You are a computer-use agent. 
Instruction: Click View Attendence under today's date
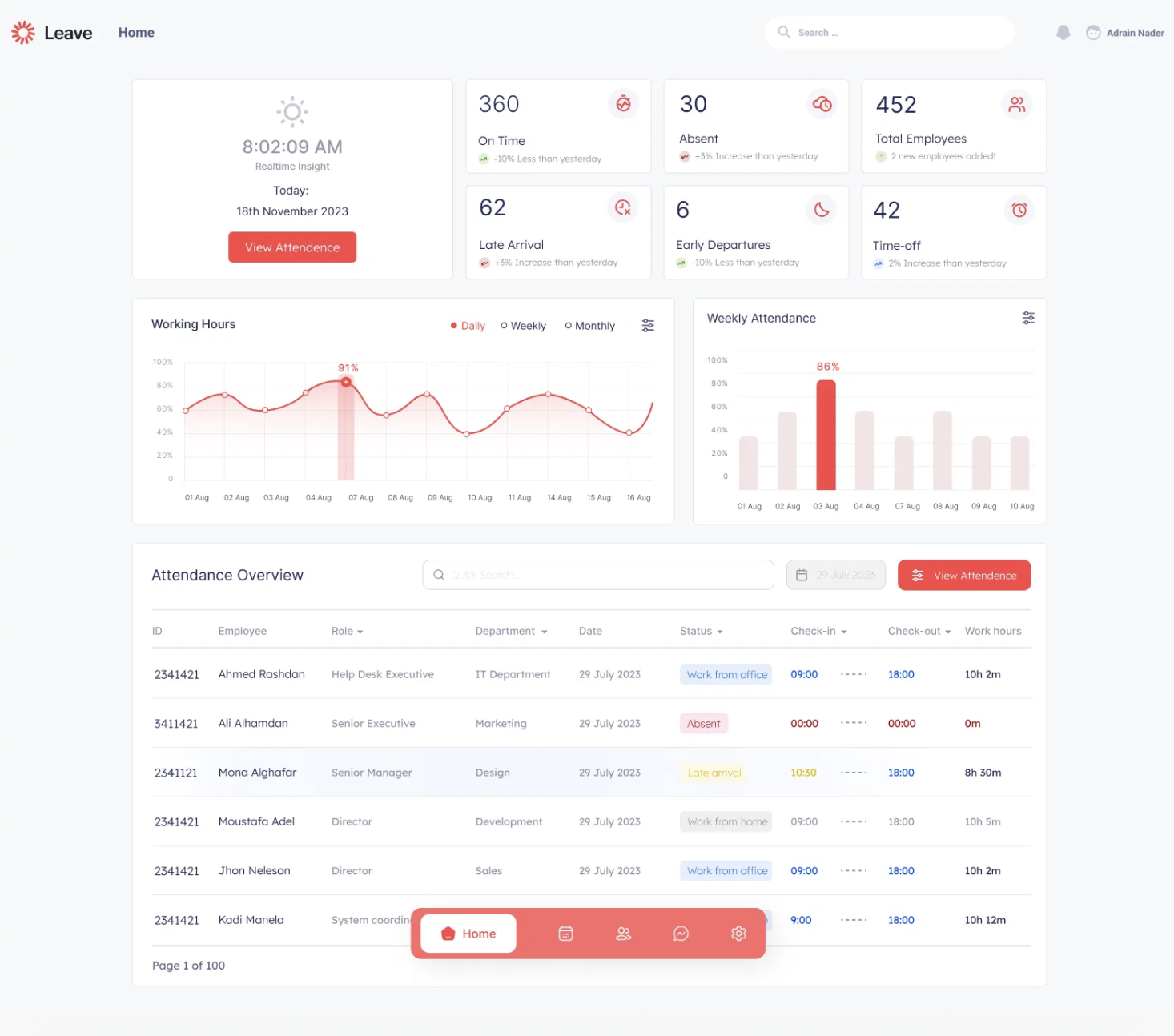[292, 247]
